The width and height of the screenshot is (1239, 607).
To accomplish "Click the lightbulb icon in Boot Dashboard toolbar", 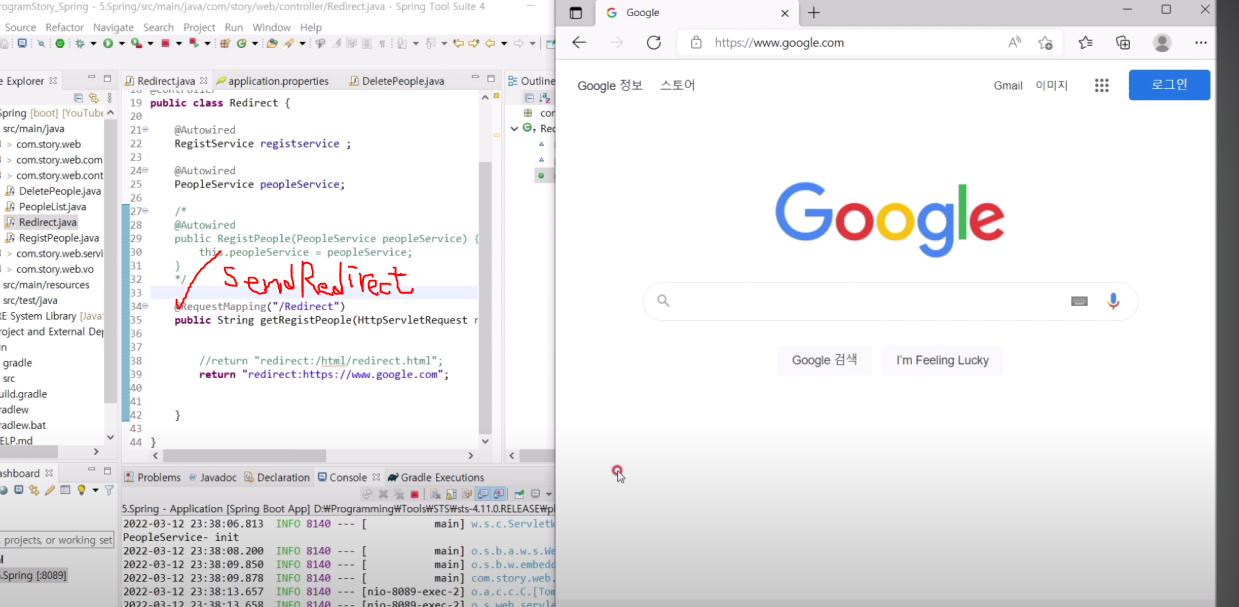I will pyautogui.click(x=81, y=490).
